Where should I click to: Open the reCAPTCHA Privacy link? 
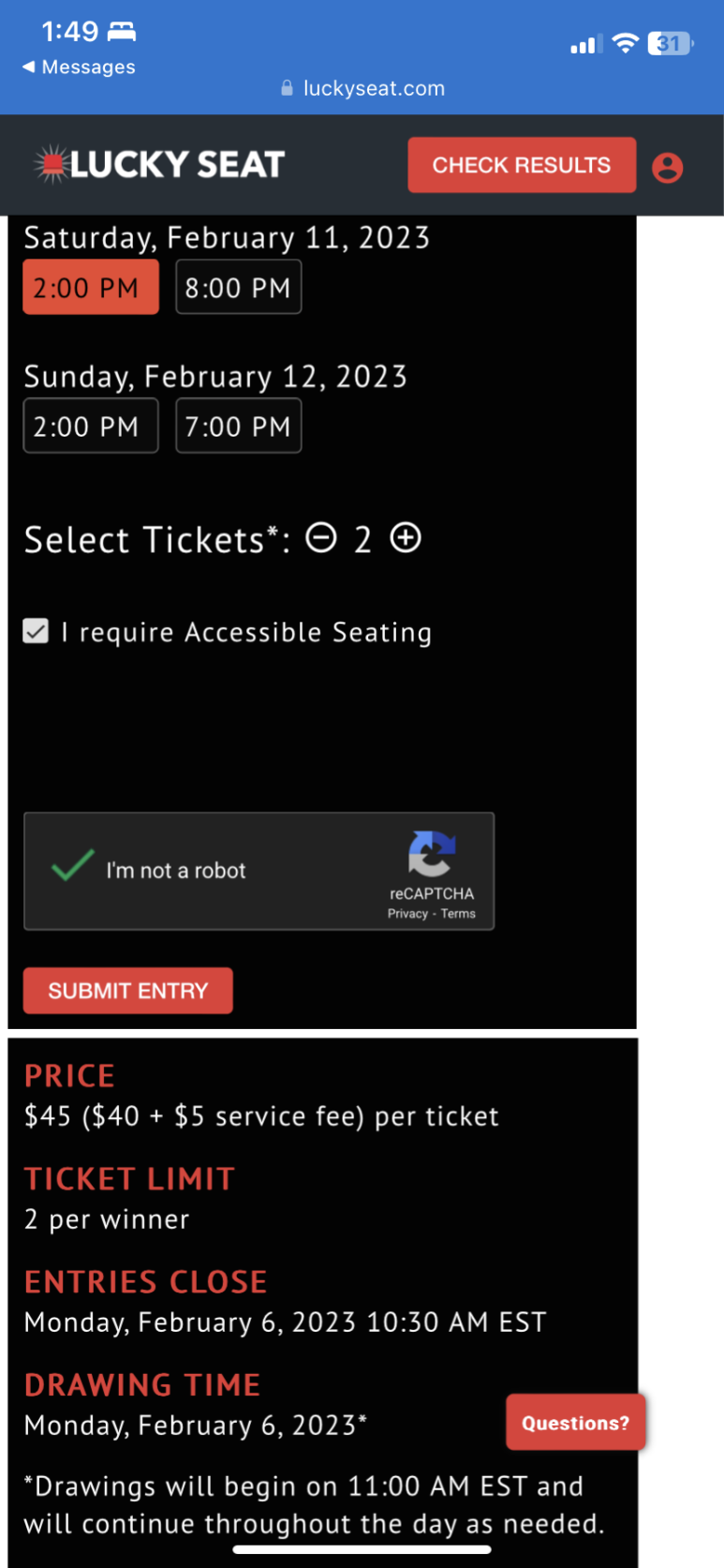click(x=407, y=914)
